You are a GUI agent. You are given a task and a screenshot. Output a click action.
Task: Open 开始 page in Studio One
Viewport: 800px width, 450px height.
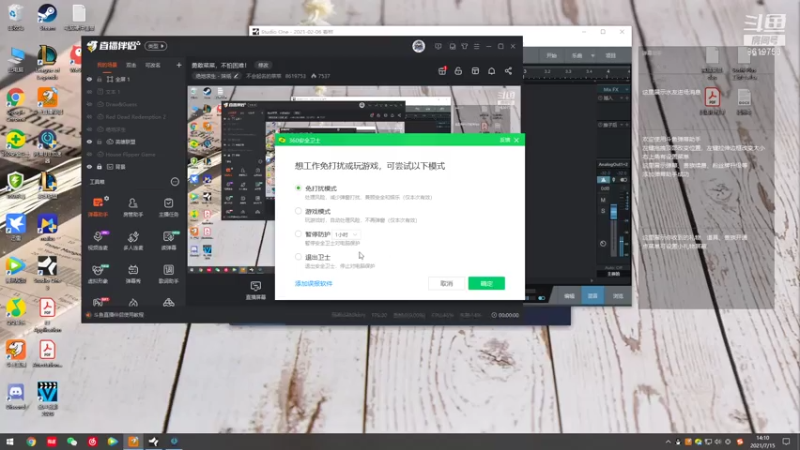[x=552, y=55]
